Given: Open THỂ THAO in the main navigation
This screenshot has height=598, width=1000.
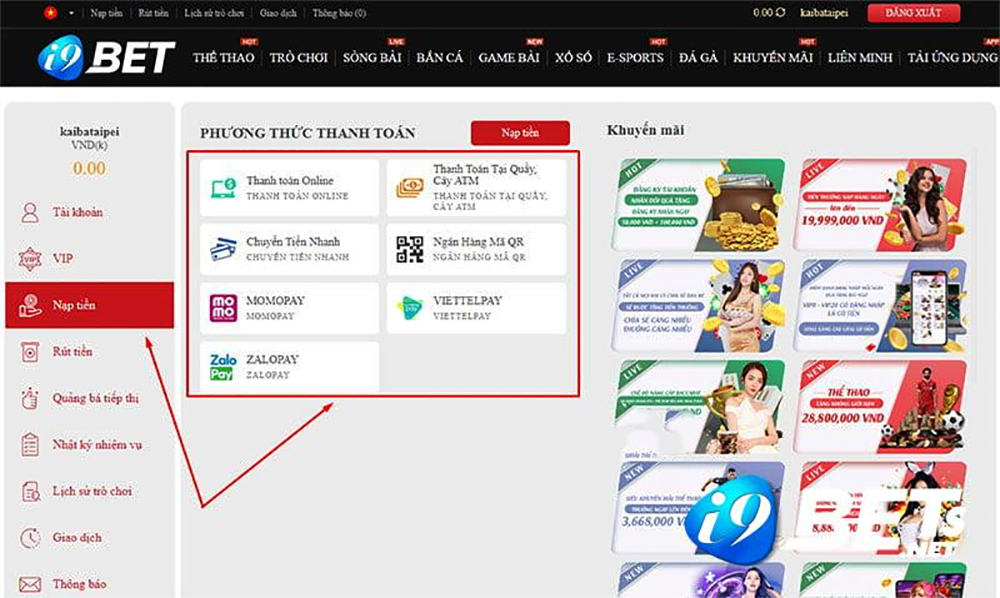Looking at the screenshot, I should coord(223,57).
